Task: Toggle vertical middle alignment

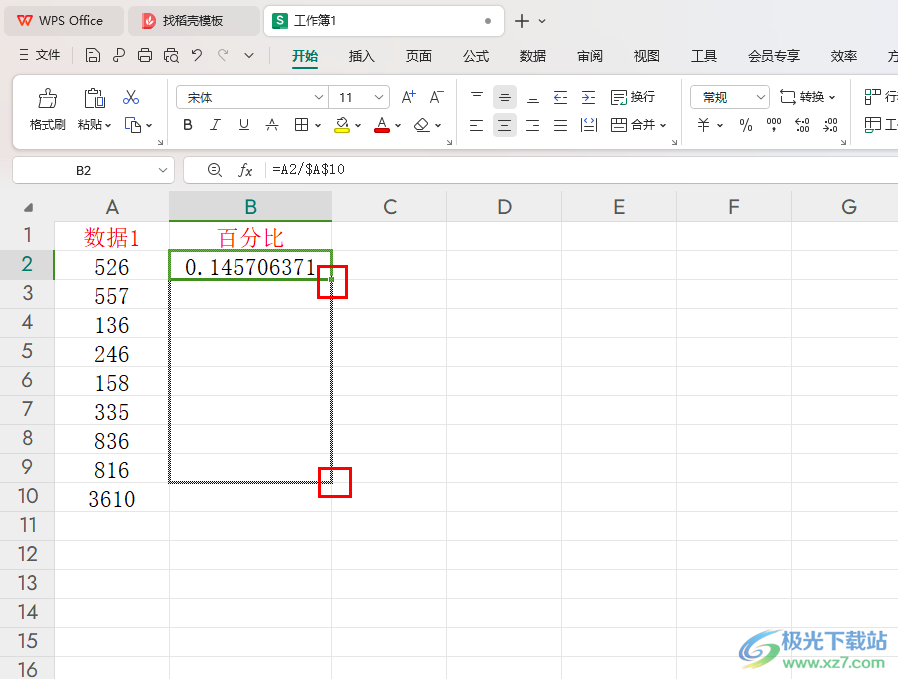Action: click(505, 97)
